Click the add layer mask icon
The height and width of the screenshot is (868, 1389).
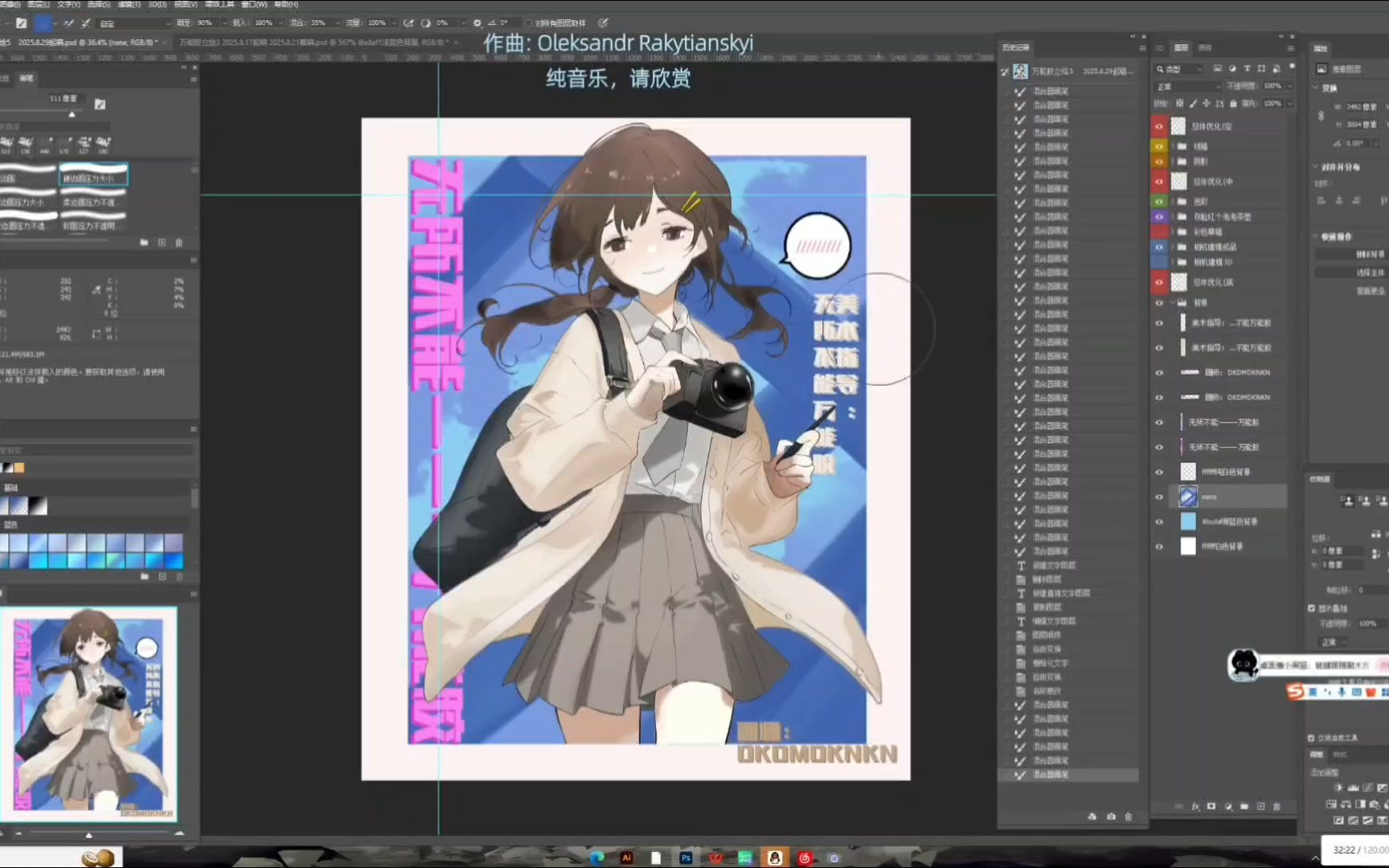(1211, 806)
